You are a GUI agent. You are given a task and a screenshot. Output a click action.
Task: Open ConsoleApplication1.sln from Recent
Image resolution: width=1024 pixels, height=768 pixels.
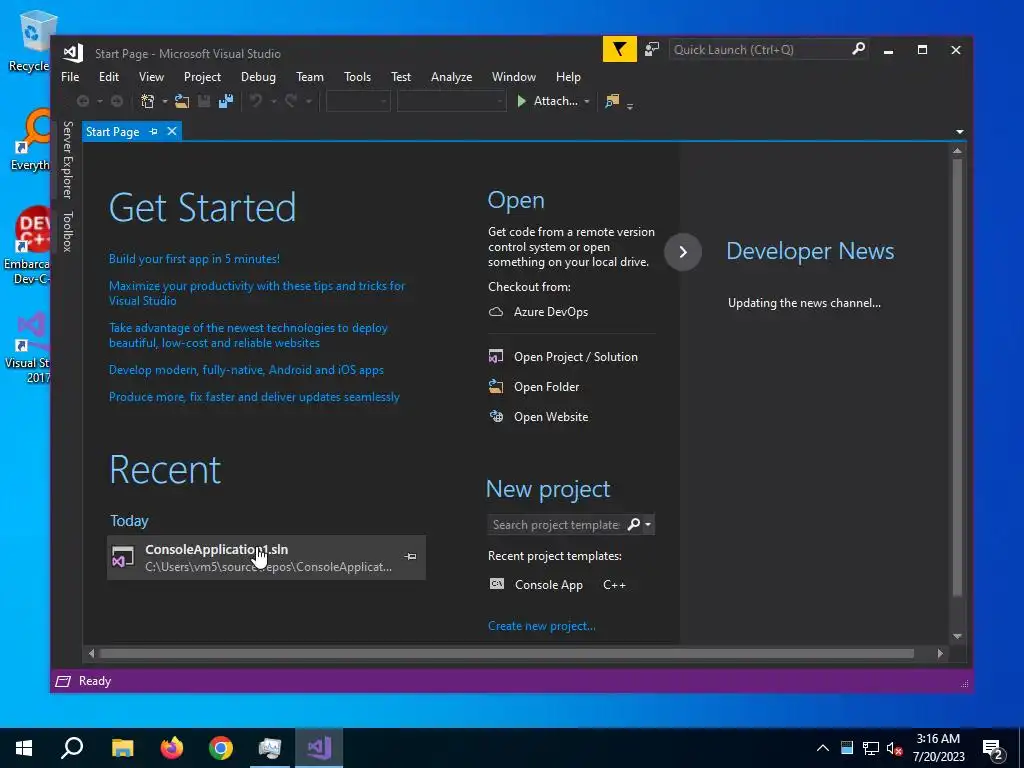(266, 558)
